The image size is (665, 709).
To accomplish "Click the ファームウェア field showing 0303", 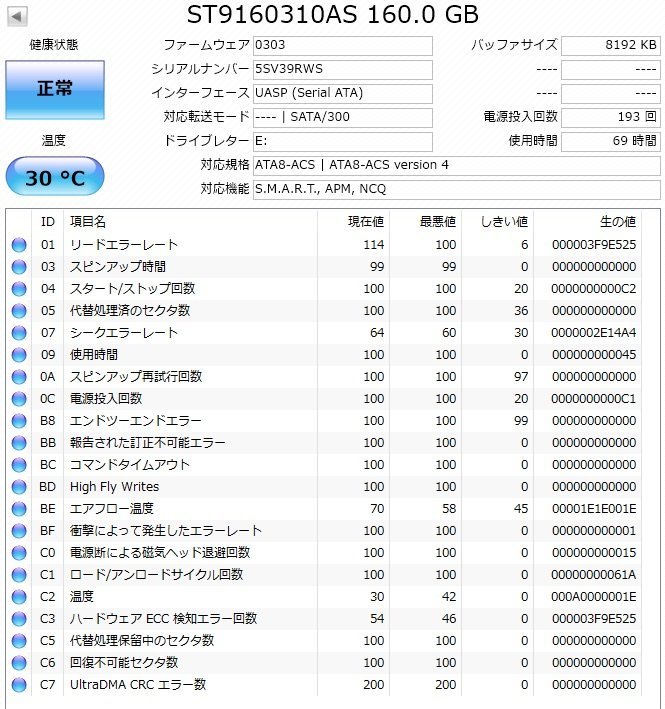I will click(343, 46).
